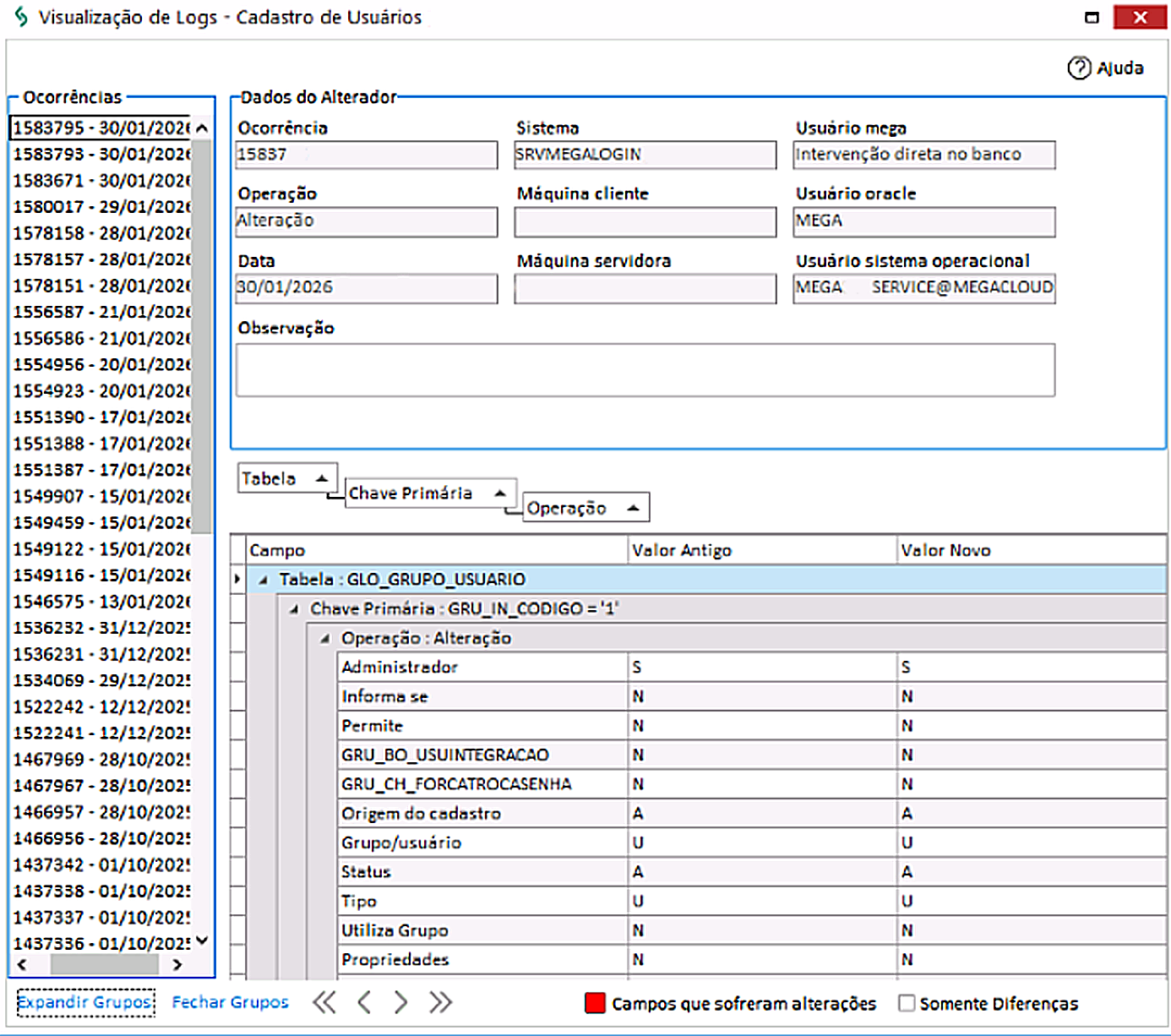Click the Administrador field row
1171x1036 pixels.
(752, 667)
